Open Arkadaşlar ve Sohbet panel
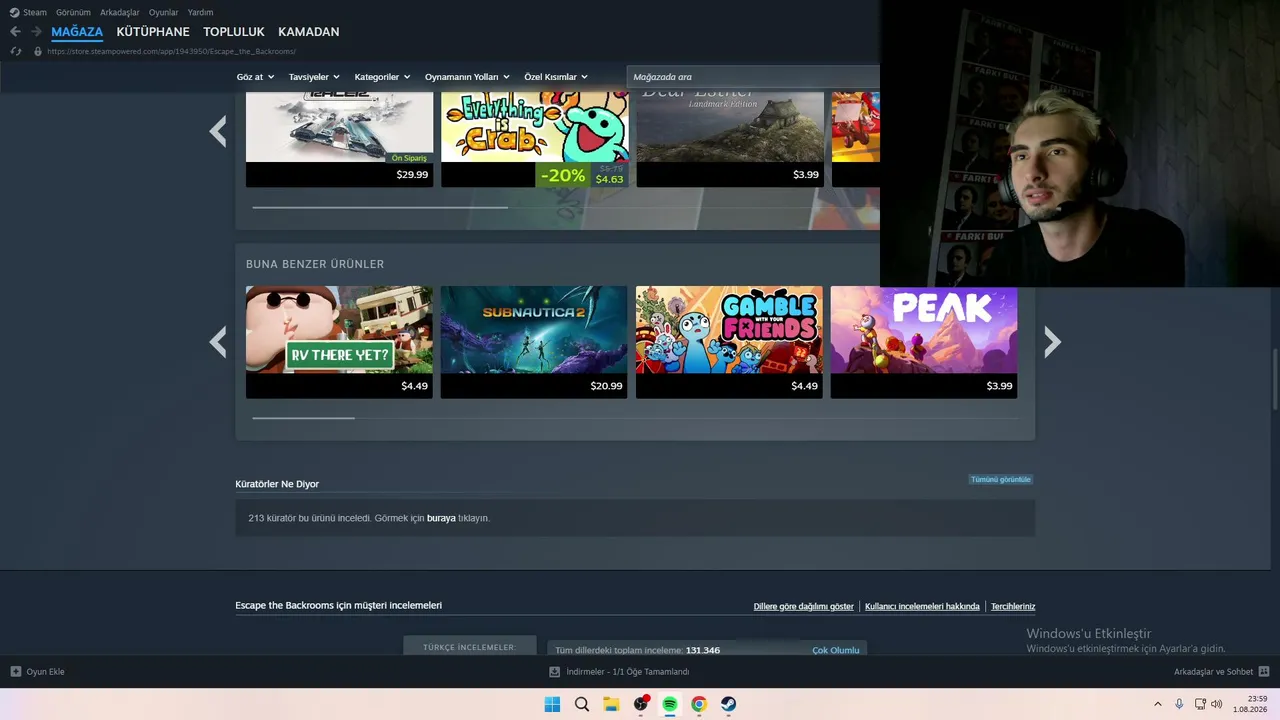 click(x=1213, y=672)
